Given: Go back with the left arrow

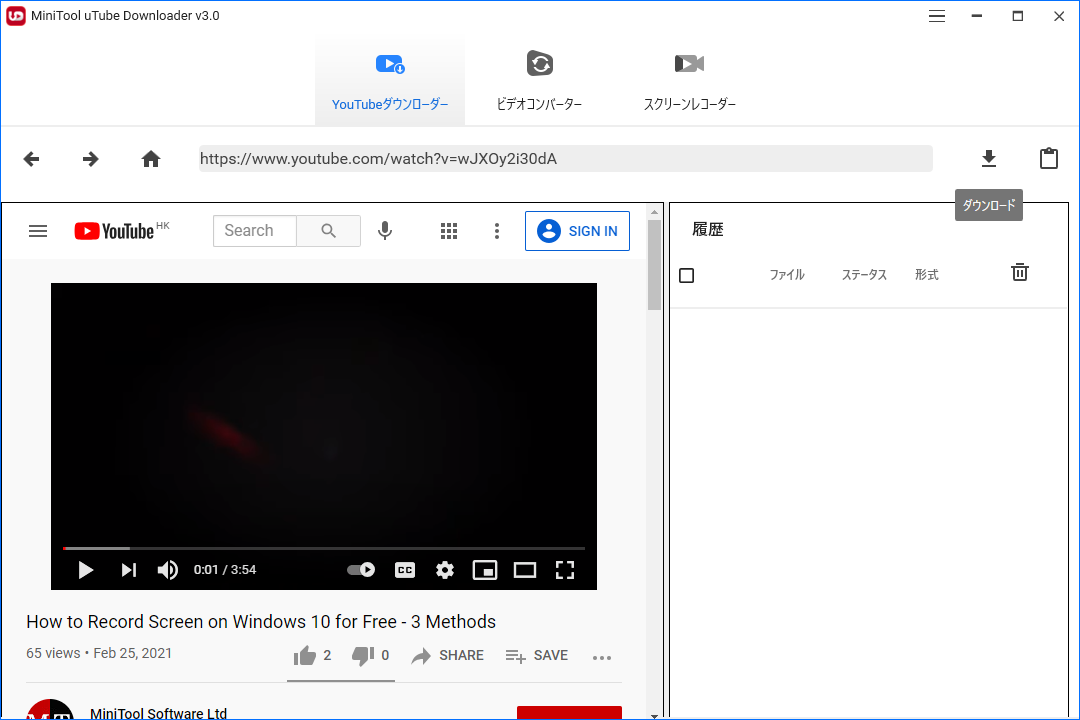Looking at the screenshot, I should (x=31, y=159).
